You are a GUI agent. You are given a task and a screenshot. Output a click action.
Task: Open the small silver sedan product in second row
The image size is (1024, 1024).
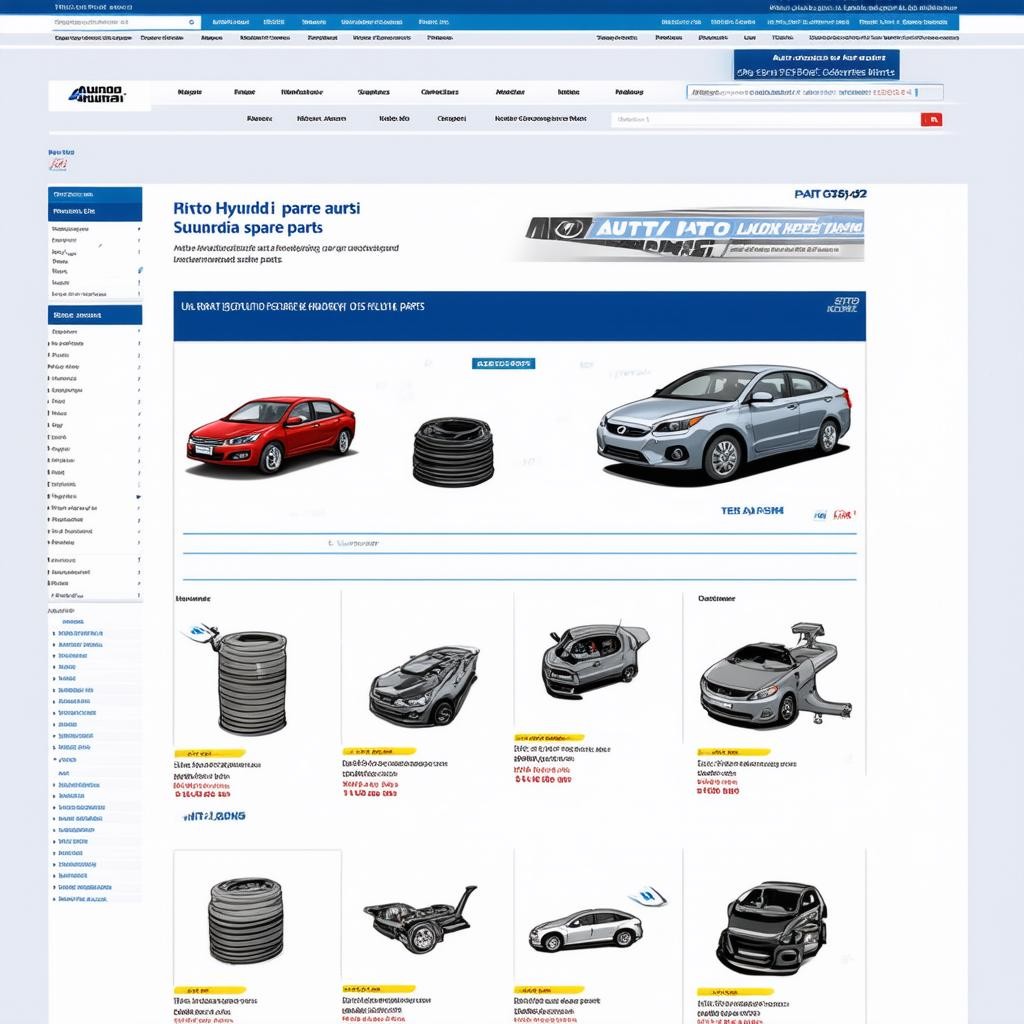[x=586, y=930]
